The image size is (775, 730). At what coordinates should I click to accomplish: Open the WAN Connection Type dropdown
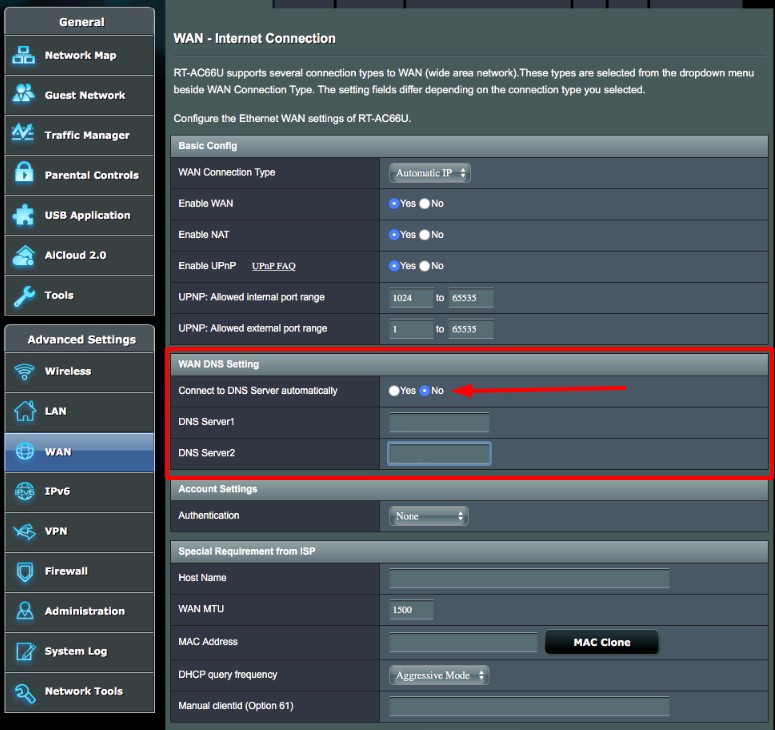pyautogui.click(x=429, y=173)
